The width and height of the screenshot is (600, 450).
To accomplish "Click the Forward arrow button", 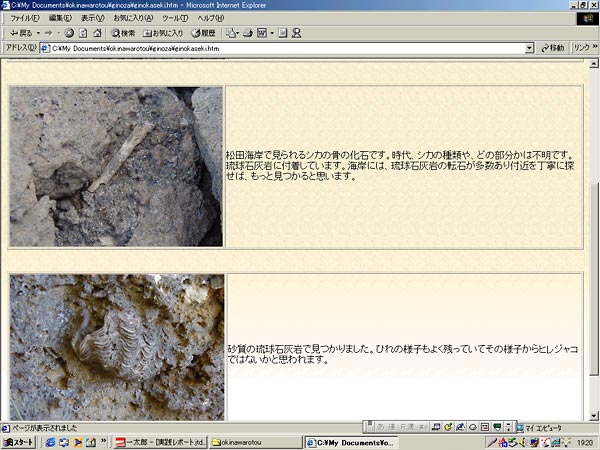I will pyautogui.click(x=46, y=33).
